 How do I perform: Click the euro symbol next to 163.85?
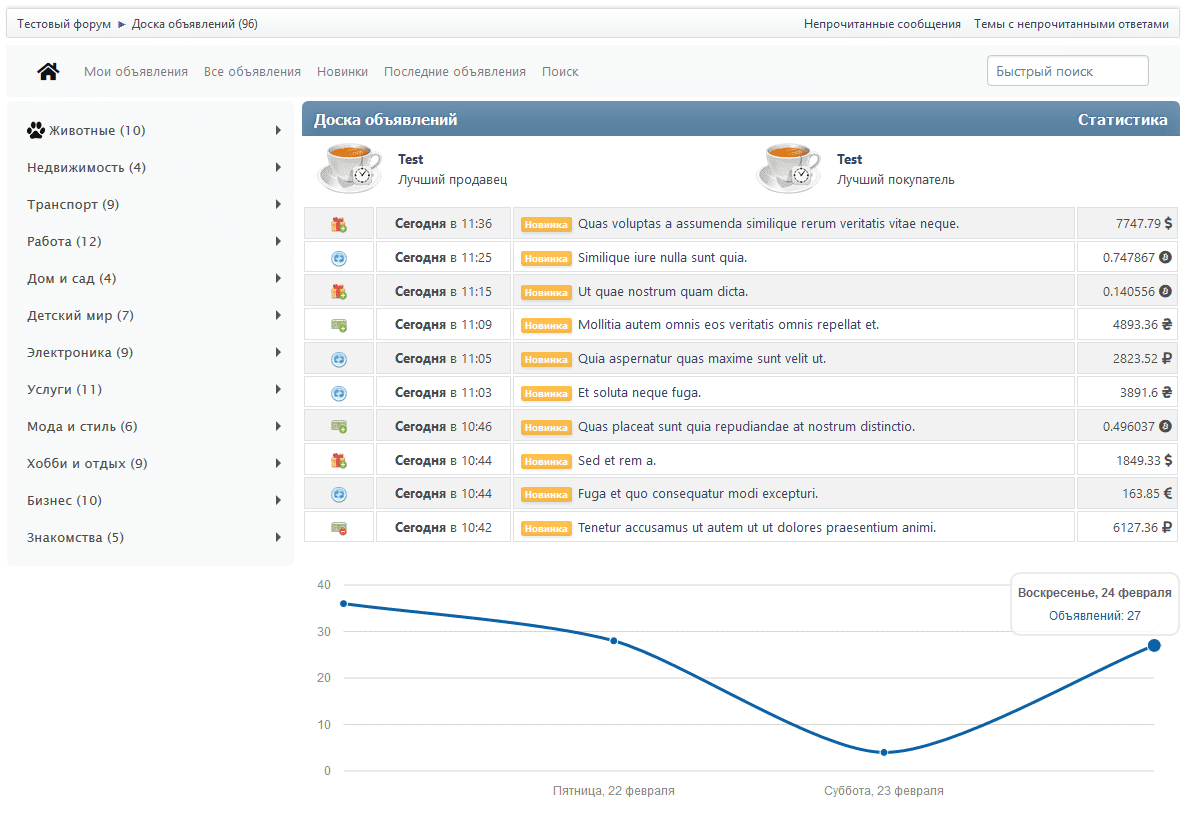tap(1168, 494)
